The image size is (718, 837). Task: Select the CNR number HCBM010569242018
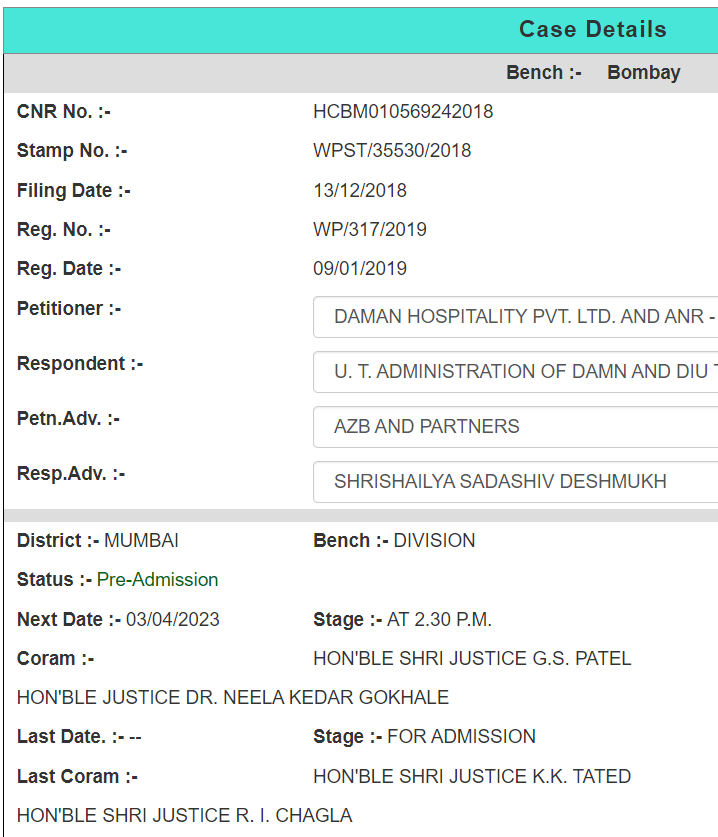(403, 112)
